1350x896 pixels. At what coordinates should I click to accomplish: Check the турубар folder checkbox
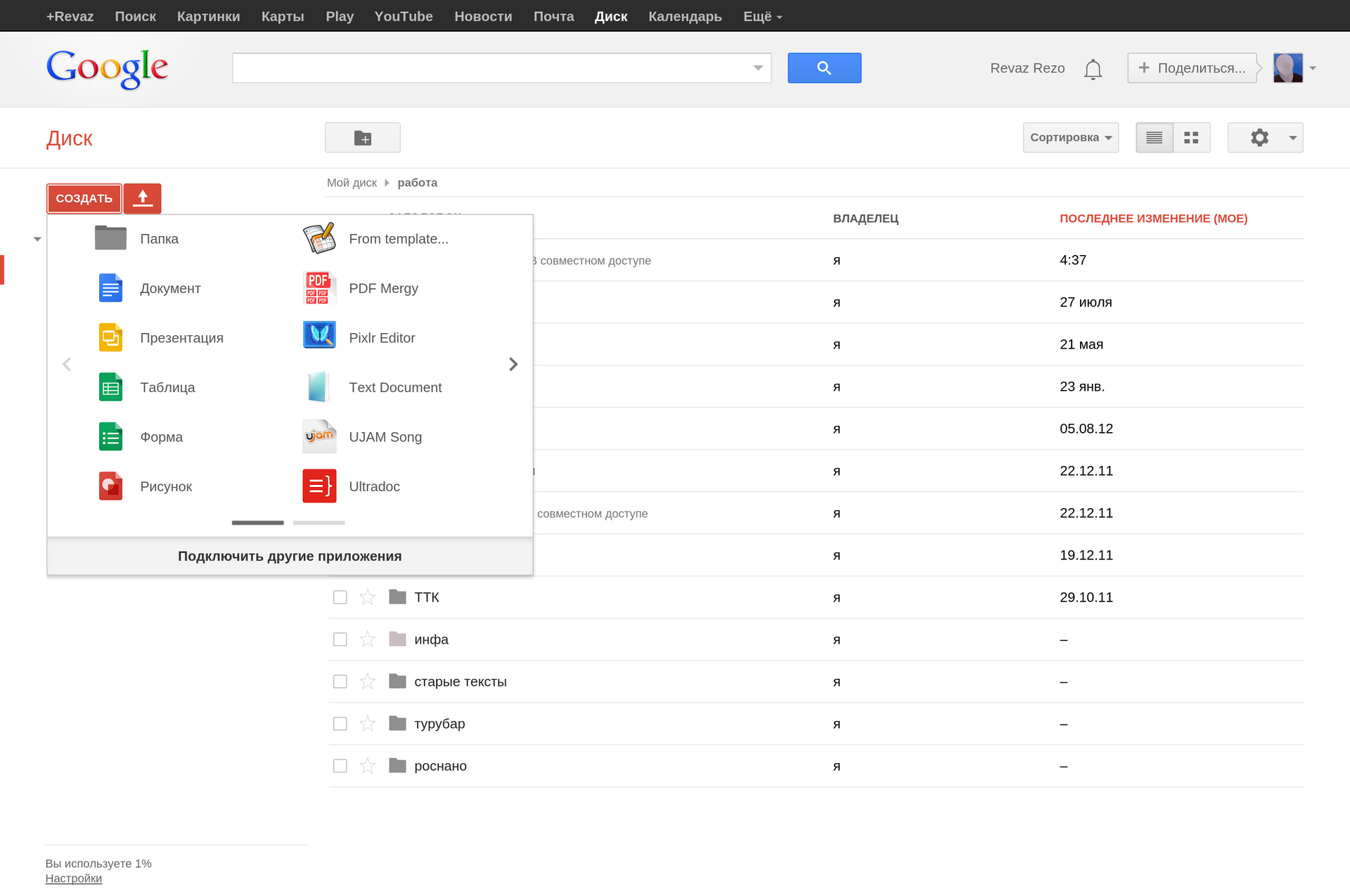pos(340,724)
